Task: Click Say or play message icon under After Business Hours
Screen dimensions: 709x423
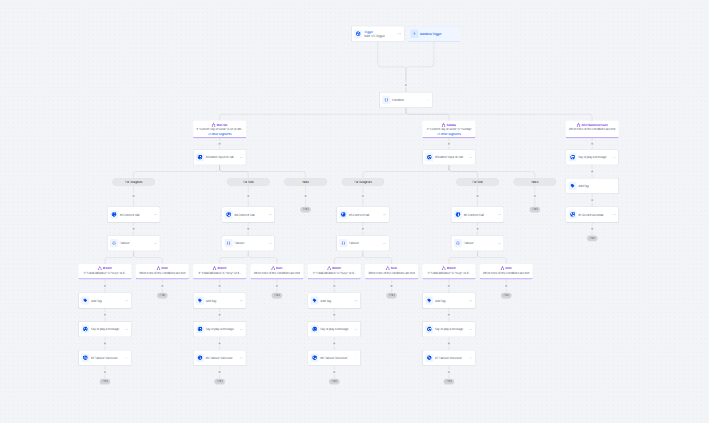Action: [x=572, y=157]
